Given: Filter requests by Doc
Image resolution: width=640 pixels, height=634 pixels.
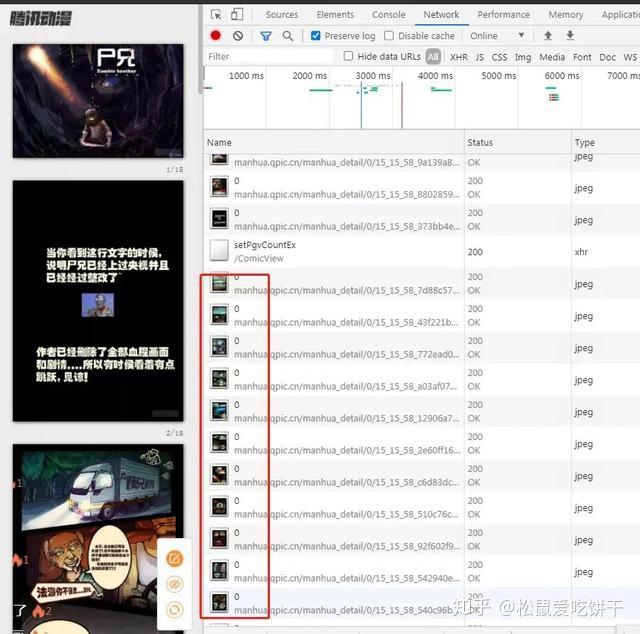Looking at the screenshot, I should coord(607,57).
